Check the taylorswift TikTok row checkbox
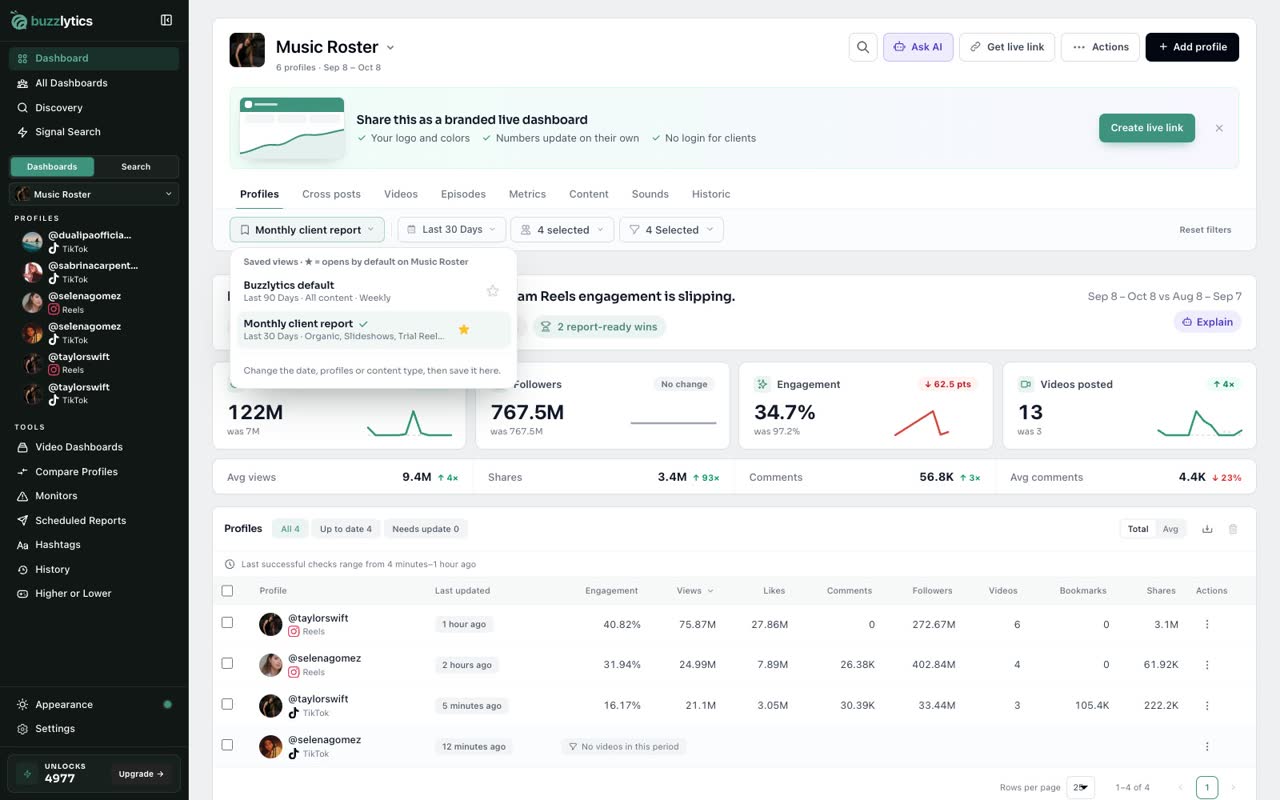 [227, 704]
